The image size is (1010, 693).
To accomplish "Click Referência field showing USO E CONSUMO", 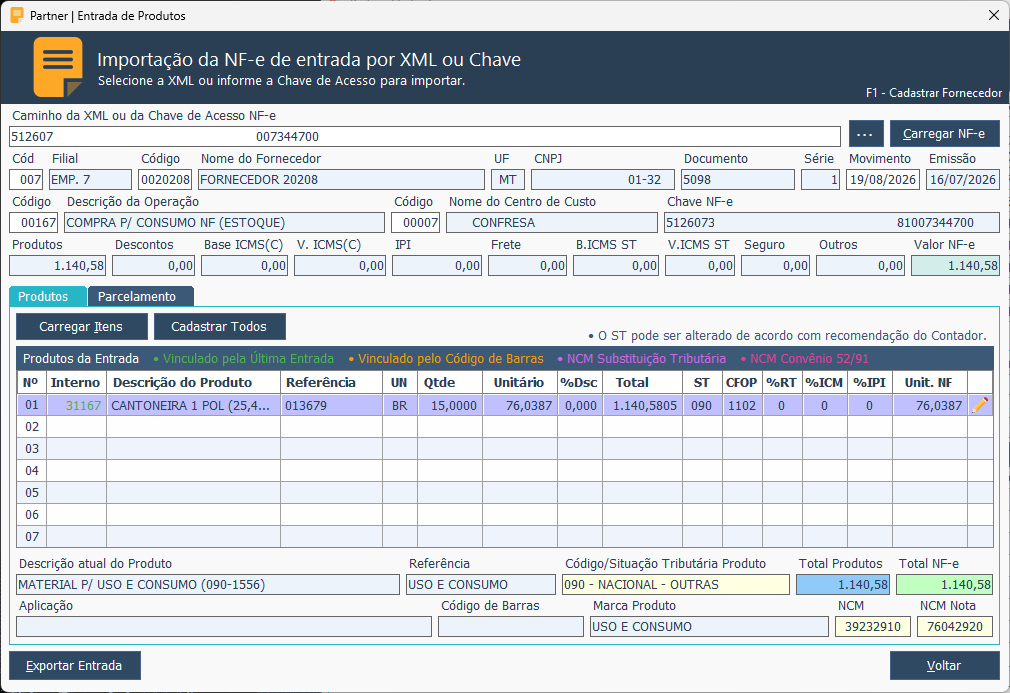I will click(x=481, y=585).
